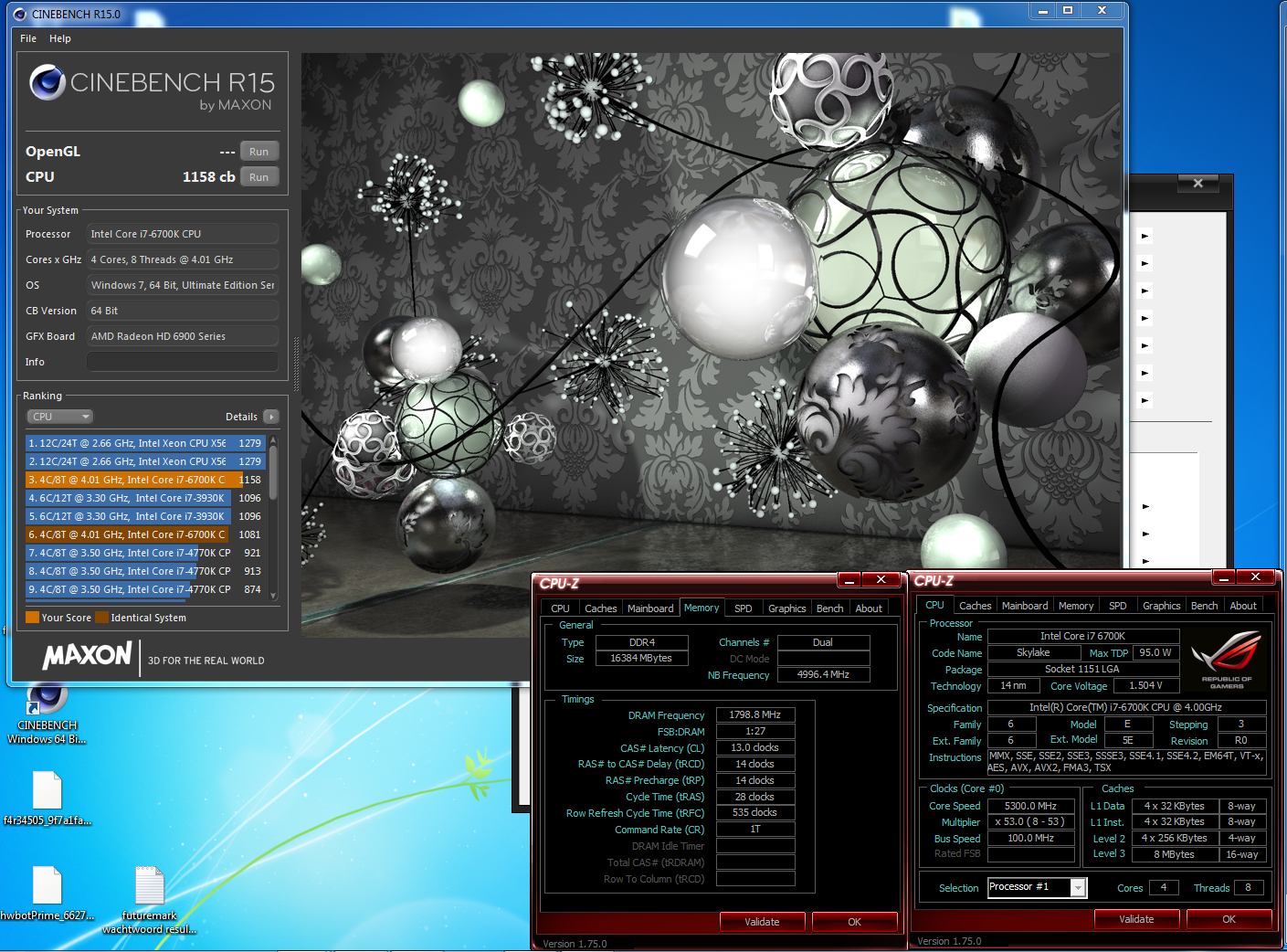This screenshot has height=952, width=1287.
Task: Click OK in right CPU-Z CPU window
Action: (x=1229, y=919)
